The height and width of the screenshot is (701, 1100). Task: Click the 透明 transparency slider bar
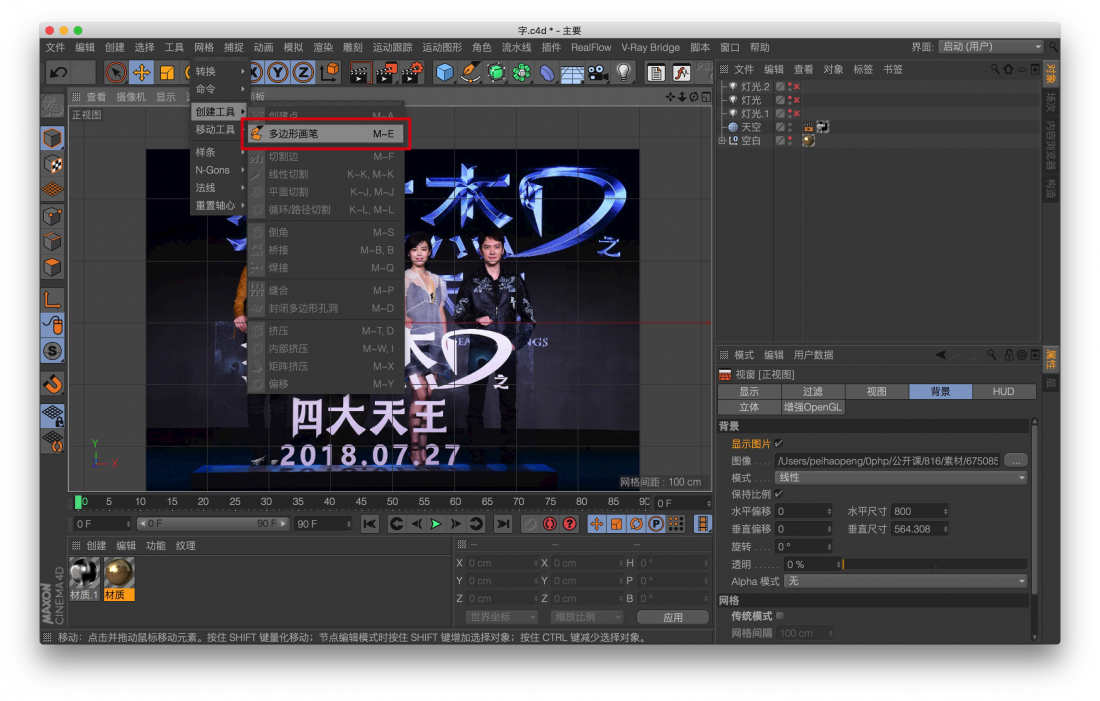[934, 564]
